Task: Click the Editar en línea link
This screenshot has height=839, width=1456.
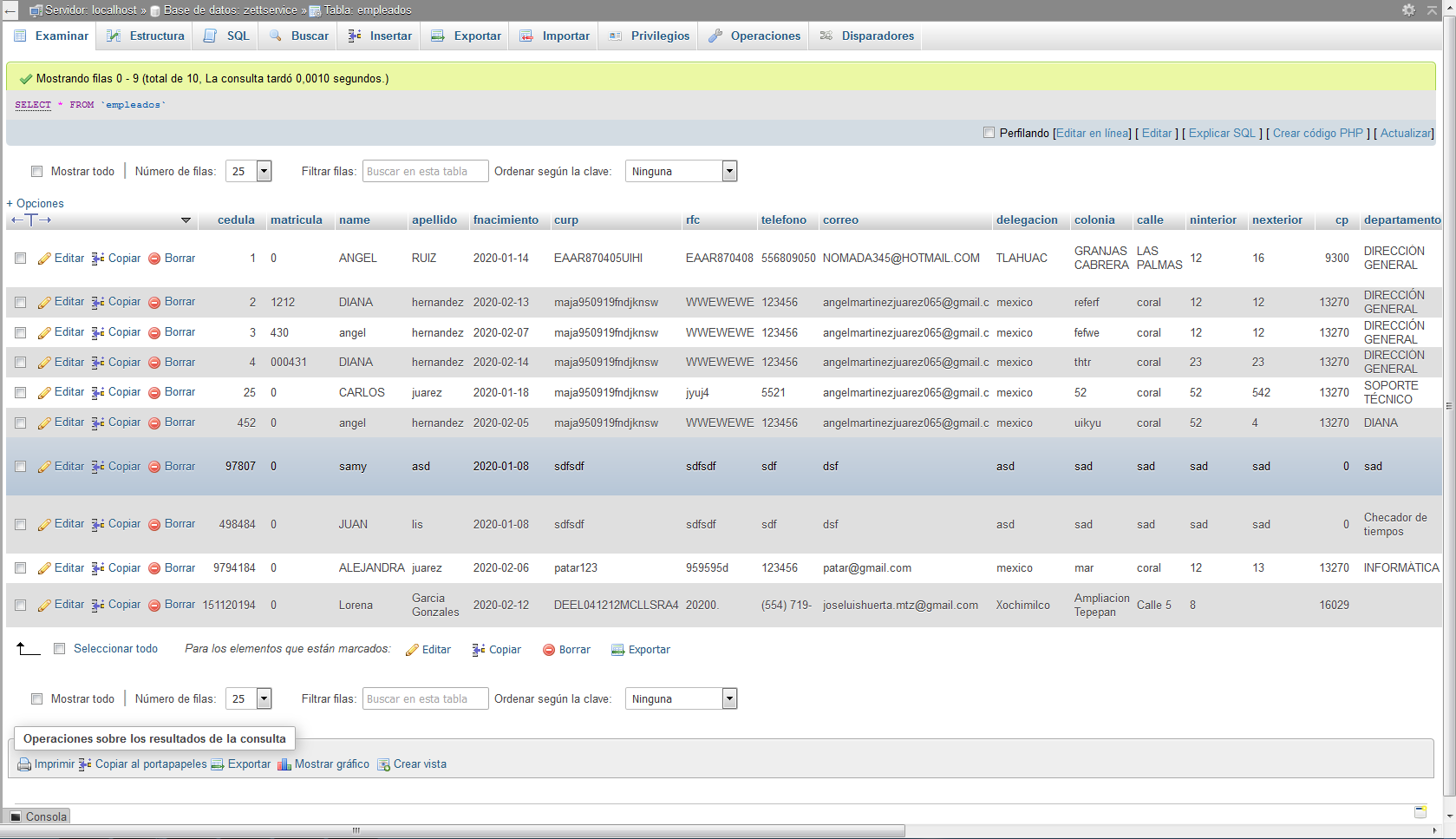Action: (1094, 134)
